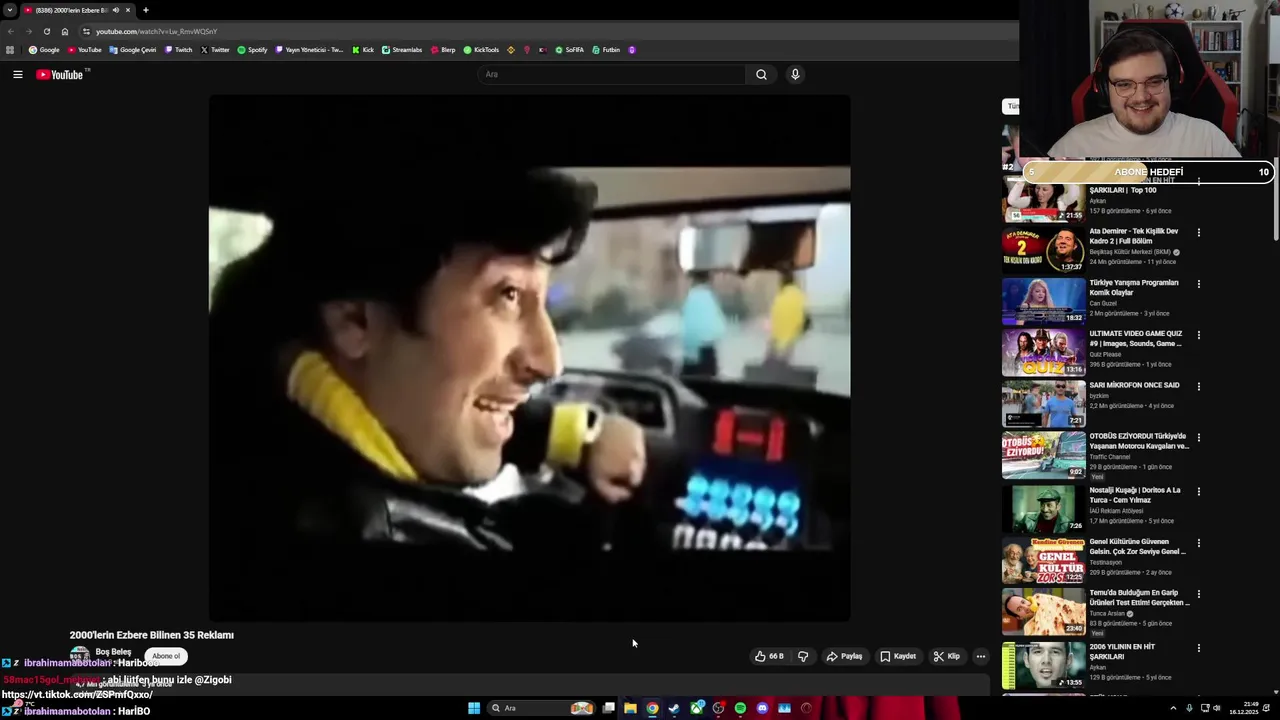Screen dimensions: 1280x720
Task: Reload the page with refresh icon
Action: pyautogui.click(x=46, y=31)
